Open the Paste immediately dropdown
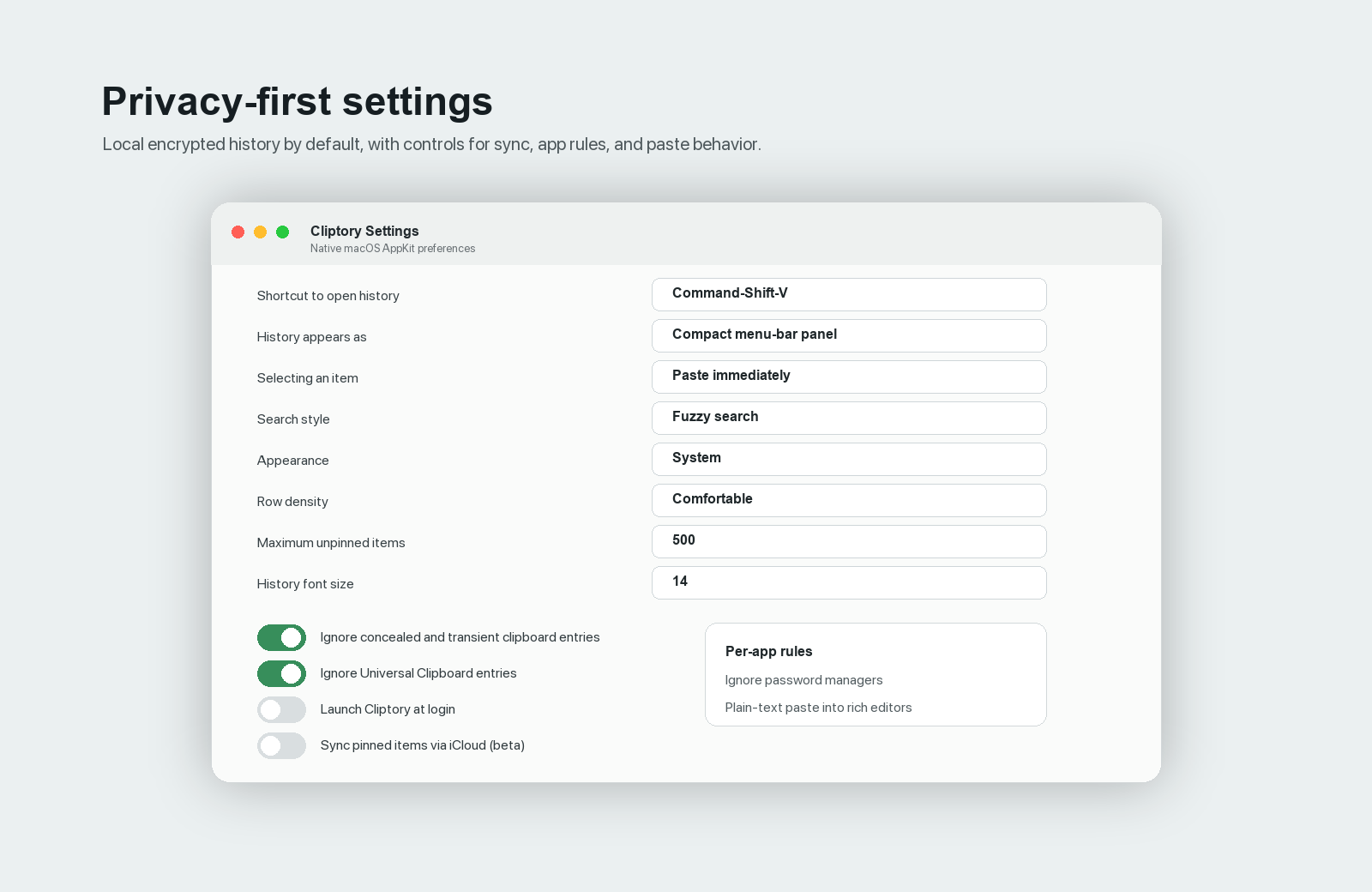The width and height of the screenshot is (1372, 892). pos(849,377)
